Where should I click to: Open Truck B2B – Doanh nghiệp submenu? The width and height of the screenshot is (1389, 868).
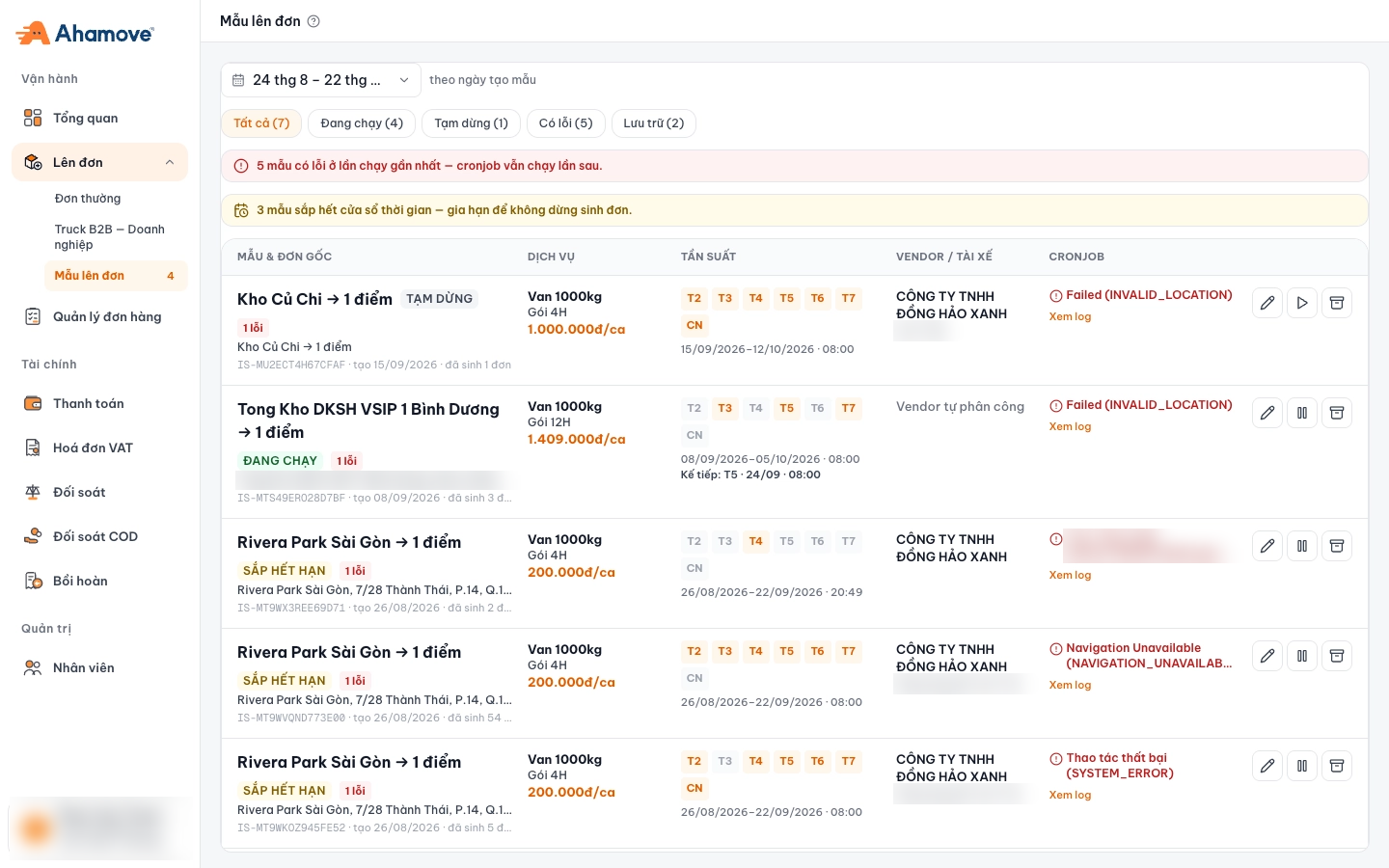click(x=116, y=236)
